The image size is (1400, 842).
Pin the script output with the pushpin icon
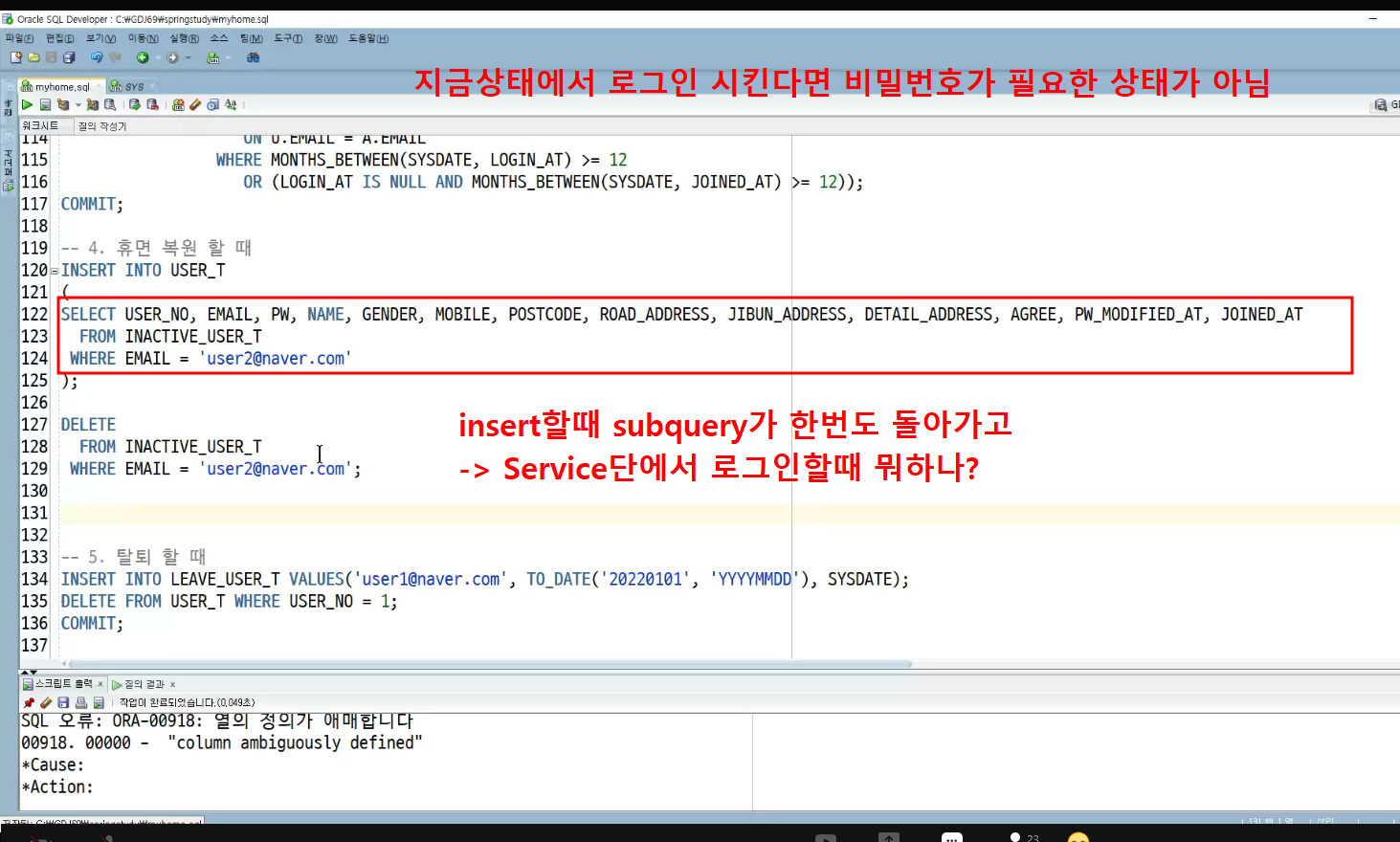coord(29,702)
